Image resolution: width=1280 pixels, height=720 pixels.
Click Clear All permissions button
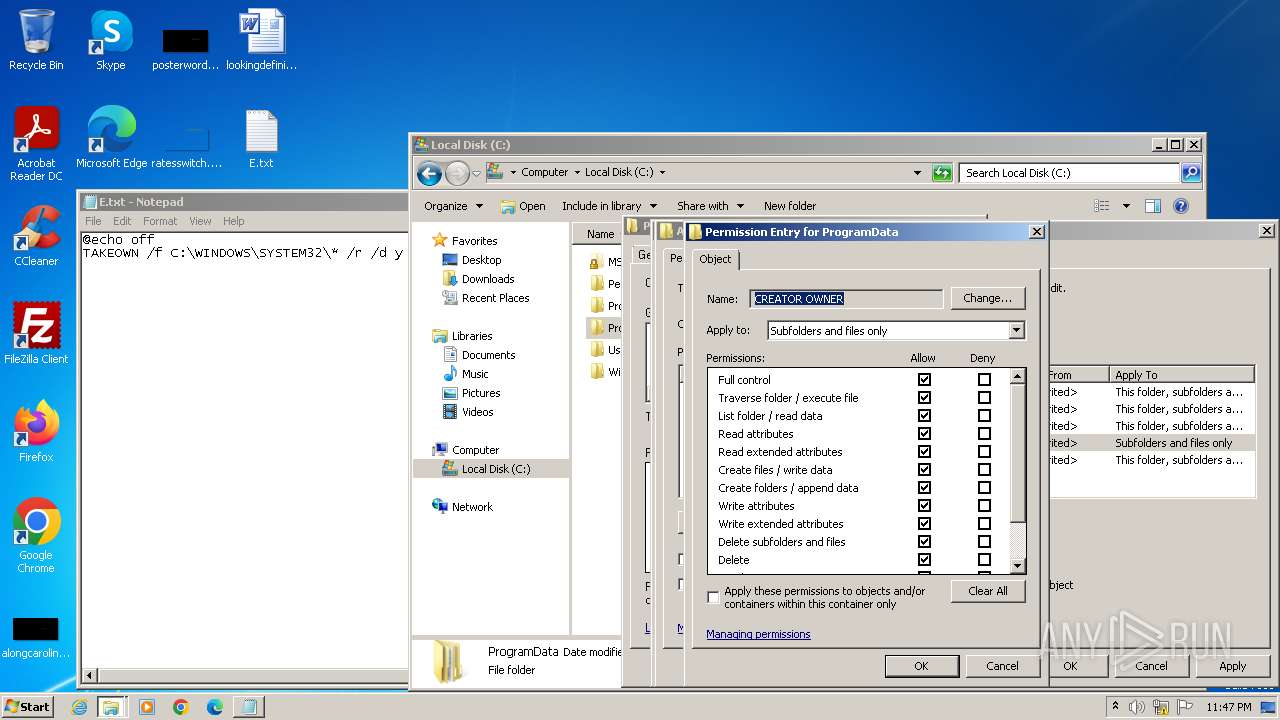[988, 591]
